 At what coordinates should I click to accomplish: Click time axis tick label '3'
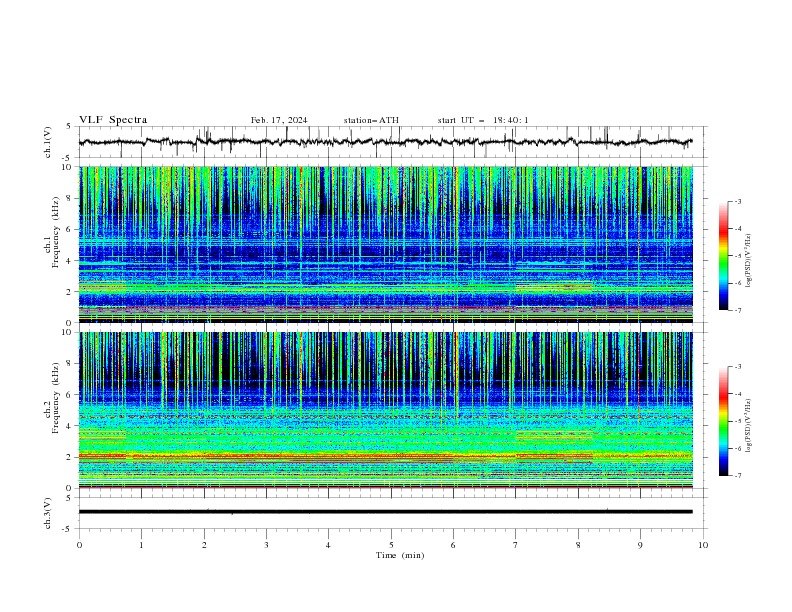point(266,545)
